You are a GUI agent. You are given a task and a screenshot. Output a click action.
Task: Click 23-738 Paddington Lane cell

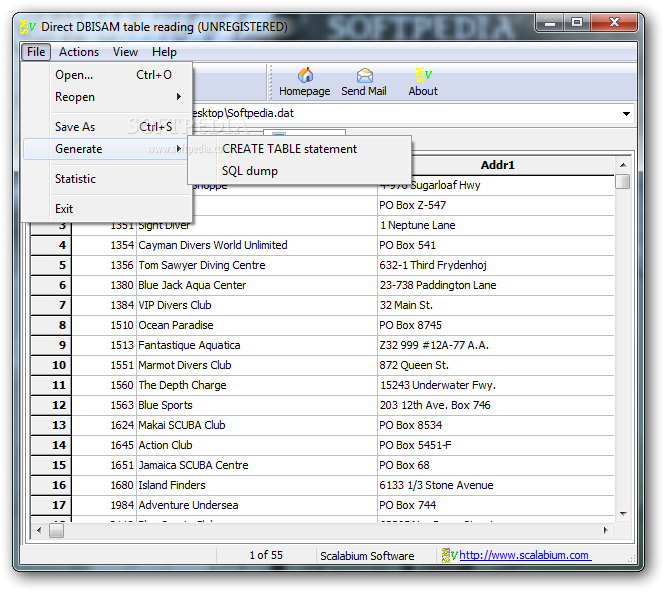coord(496,285)
